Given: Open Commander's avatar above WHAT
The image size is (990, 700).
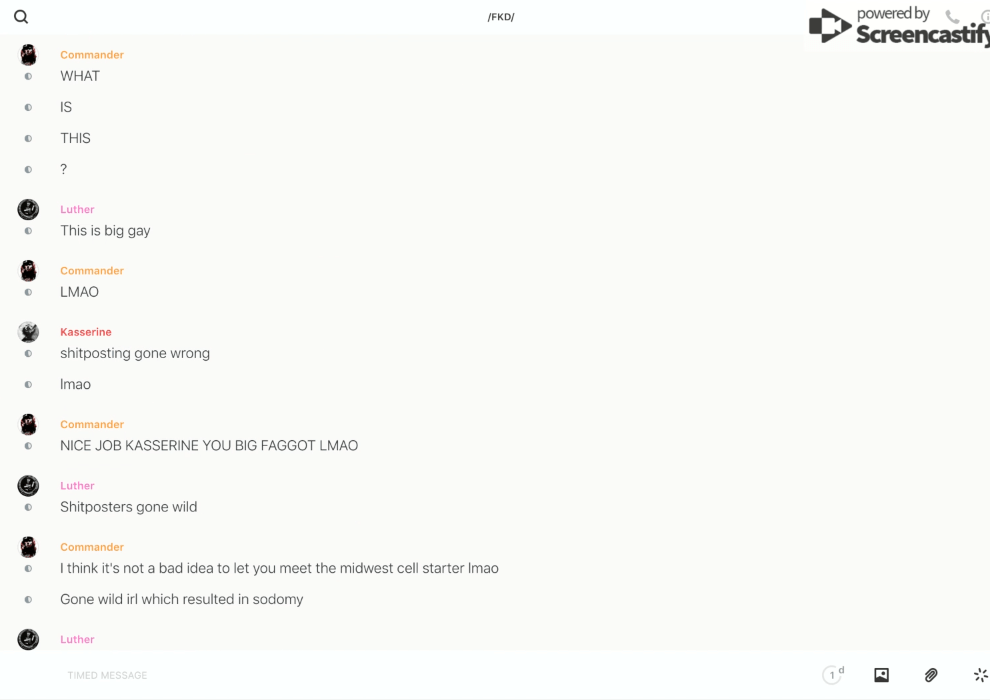Looking at the screenshot, I should tap(28, 55).
